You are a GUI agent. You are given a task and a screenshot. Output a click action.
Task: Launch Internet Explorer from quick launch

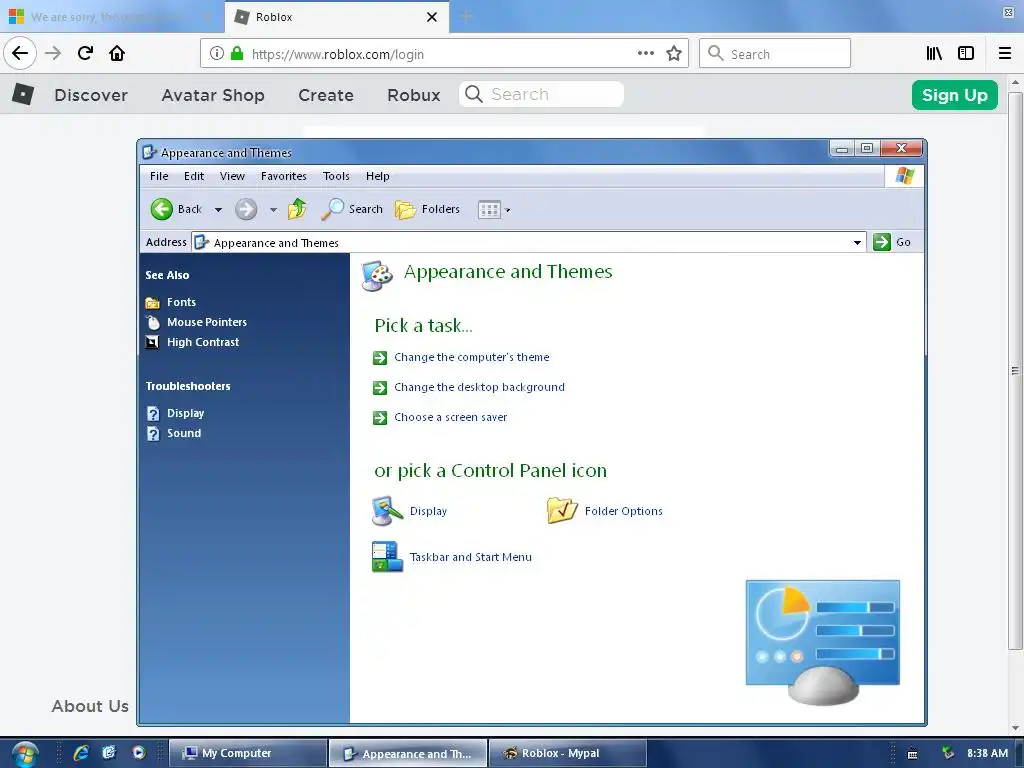point(81,753)
